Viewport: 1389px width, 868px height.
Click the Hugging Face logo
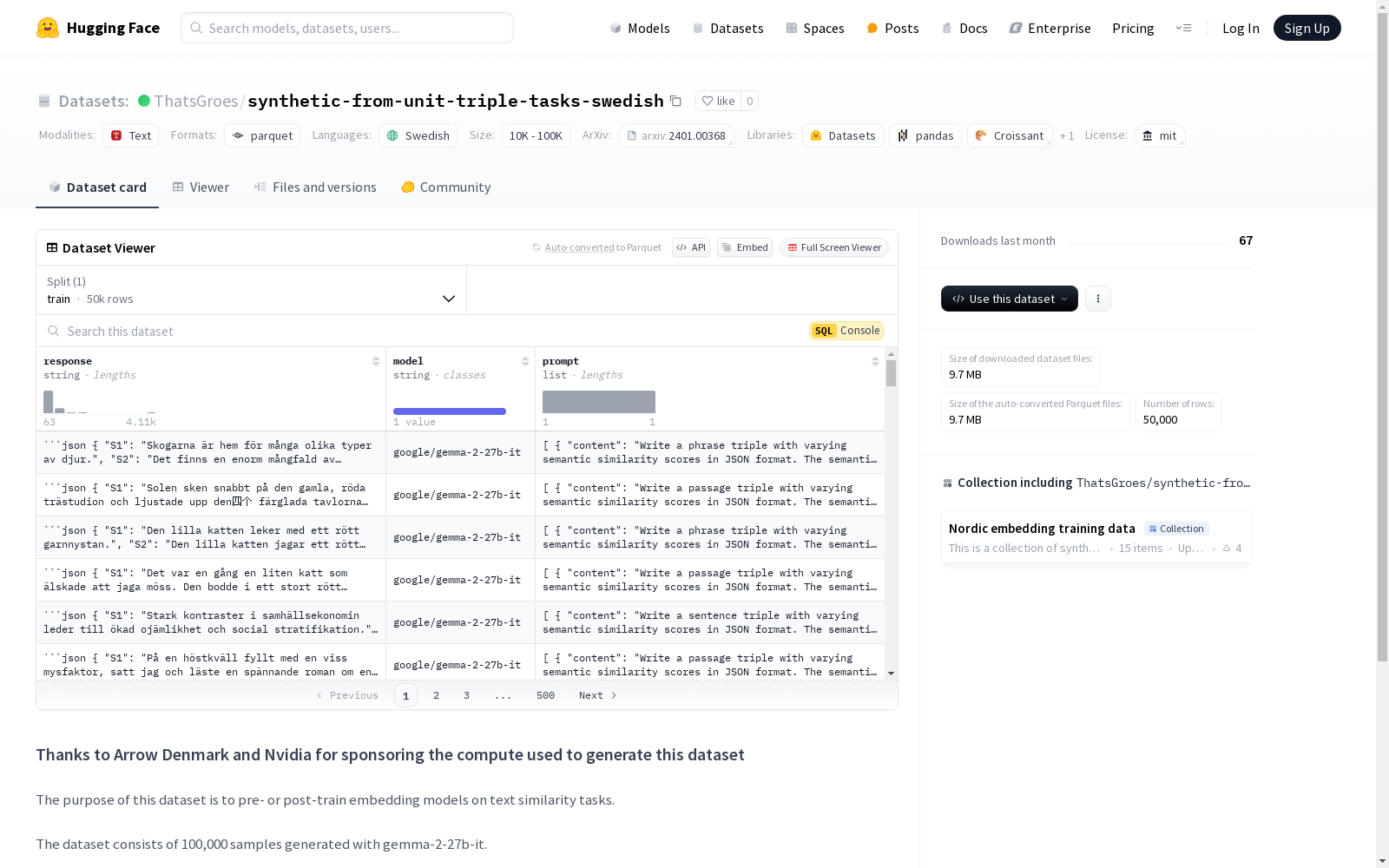point(98,28)
